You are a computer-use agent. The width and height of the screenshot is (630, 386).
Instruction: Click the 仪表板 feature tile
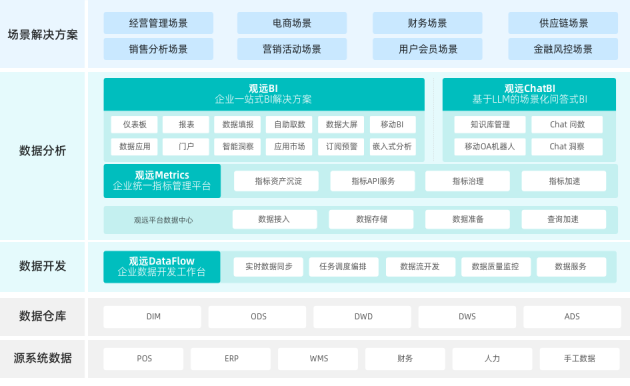[x=134, y=125]
